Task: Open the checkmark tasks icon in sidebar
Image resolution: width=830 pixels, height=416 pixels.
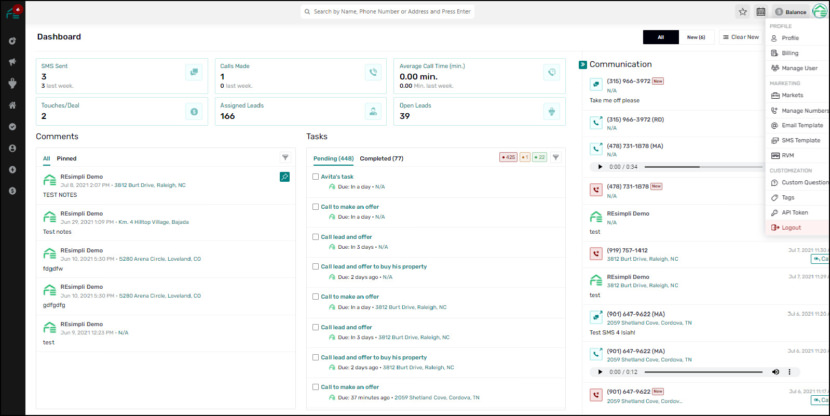Action: point(12,127)
